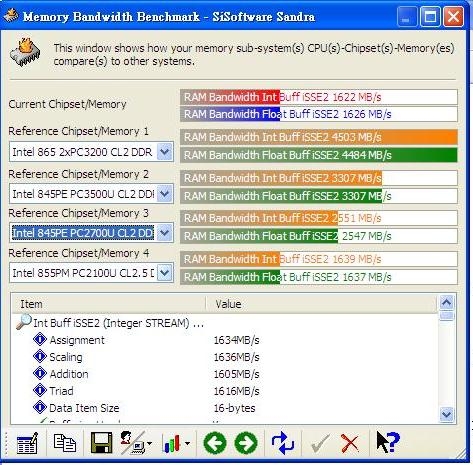
Task: Click the results list scrollbar thumb
Action: [446, 315]
